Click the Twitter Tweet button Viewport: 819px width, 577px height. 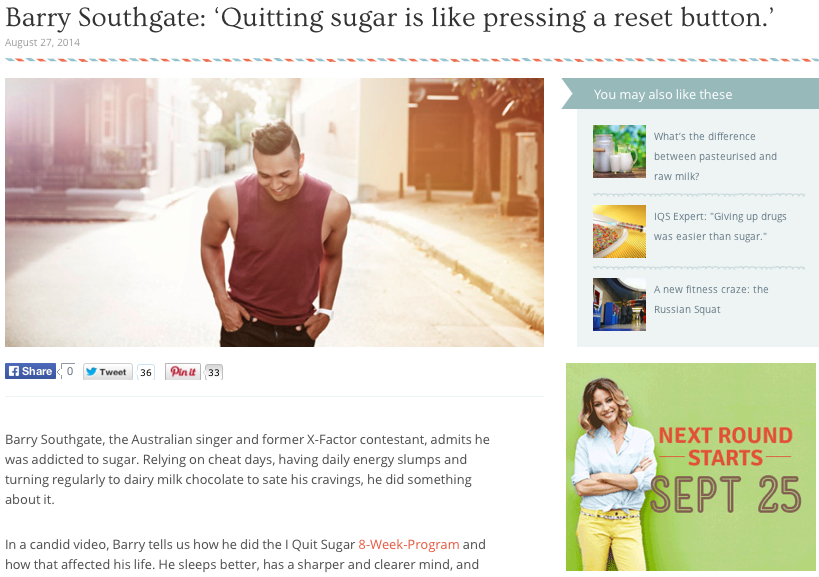107,372
